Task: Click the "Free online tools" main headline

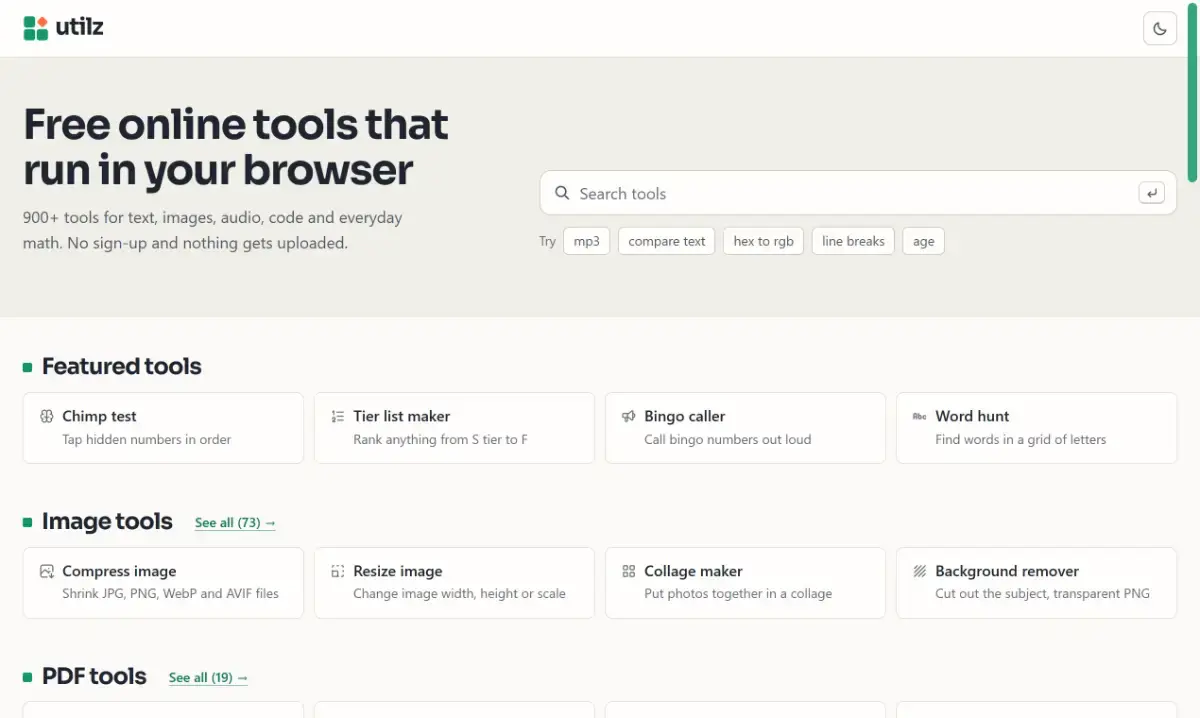Action: (236, 147)
